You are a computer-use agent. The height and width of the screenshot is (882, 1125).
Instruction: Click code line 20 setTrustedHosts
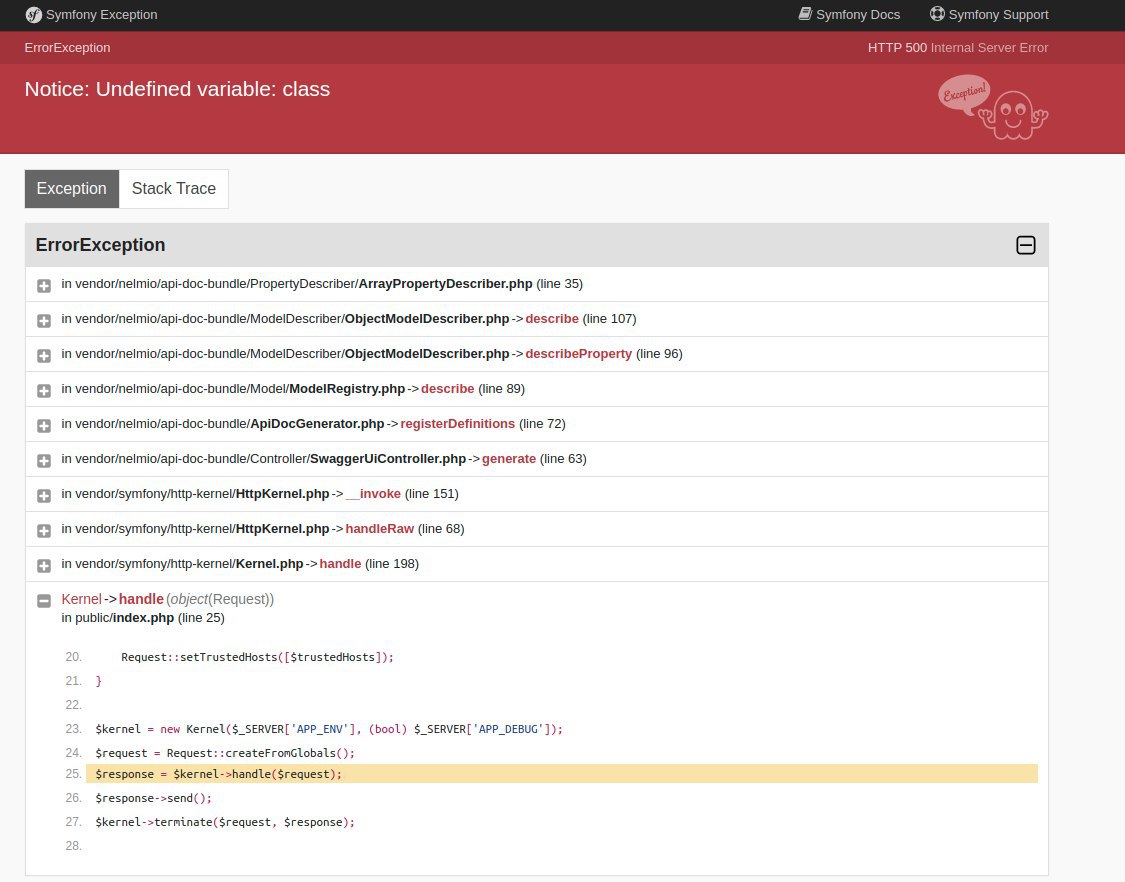[258, 657]
